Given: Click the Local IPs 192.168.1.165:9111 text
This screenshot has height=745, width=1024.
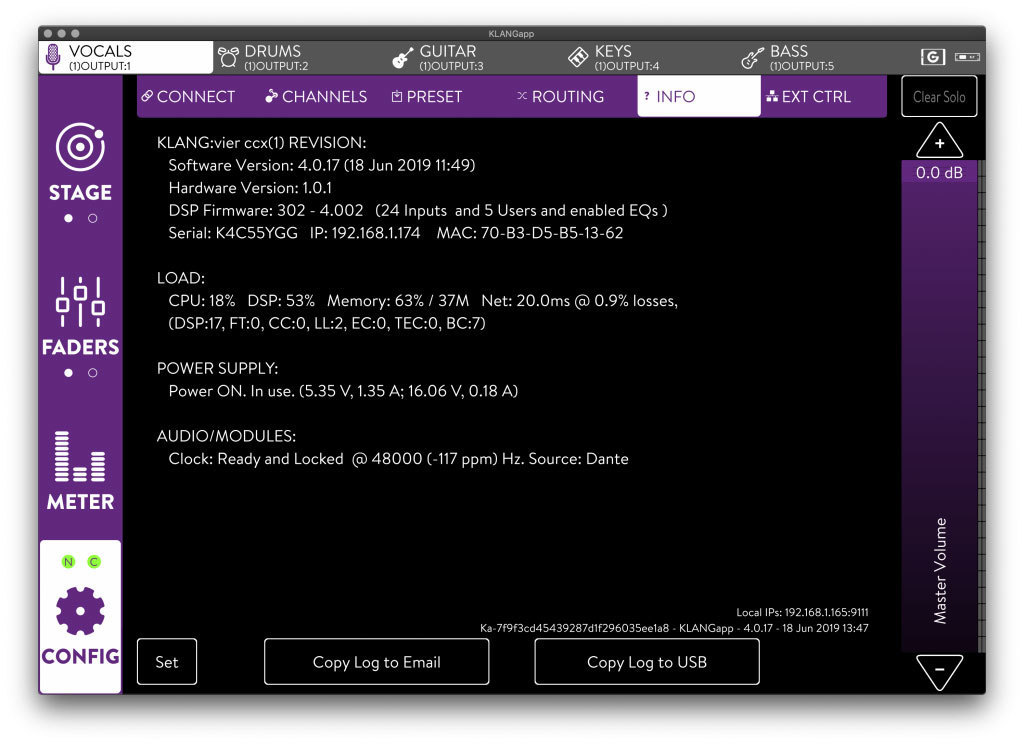Looking at the screenshot, I should pyautogui.click(x=803, y=612).
